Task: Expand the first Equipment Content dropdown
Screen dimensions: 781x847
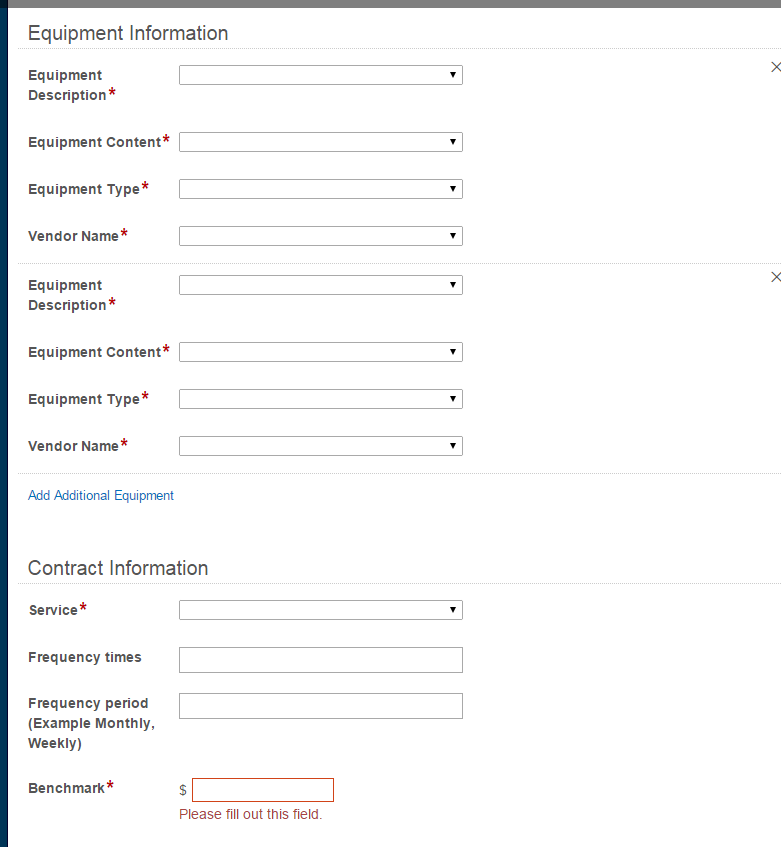Action: click(321, 142)
